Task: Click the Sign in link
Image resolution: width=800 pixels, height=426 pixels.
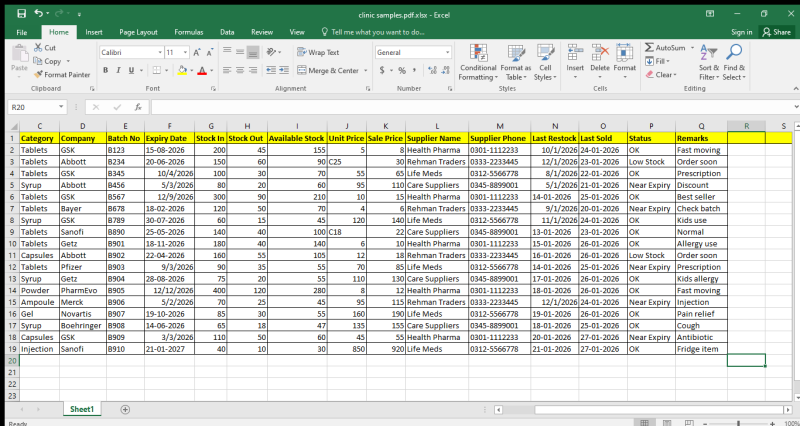Action: (741, 32)
